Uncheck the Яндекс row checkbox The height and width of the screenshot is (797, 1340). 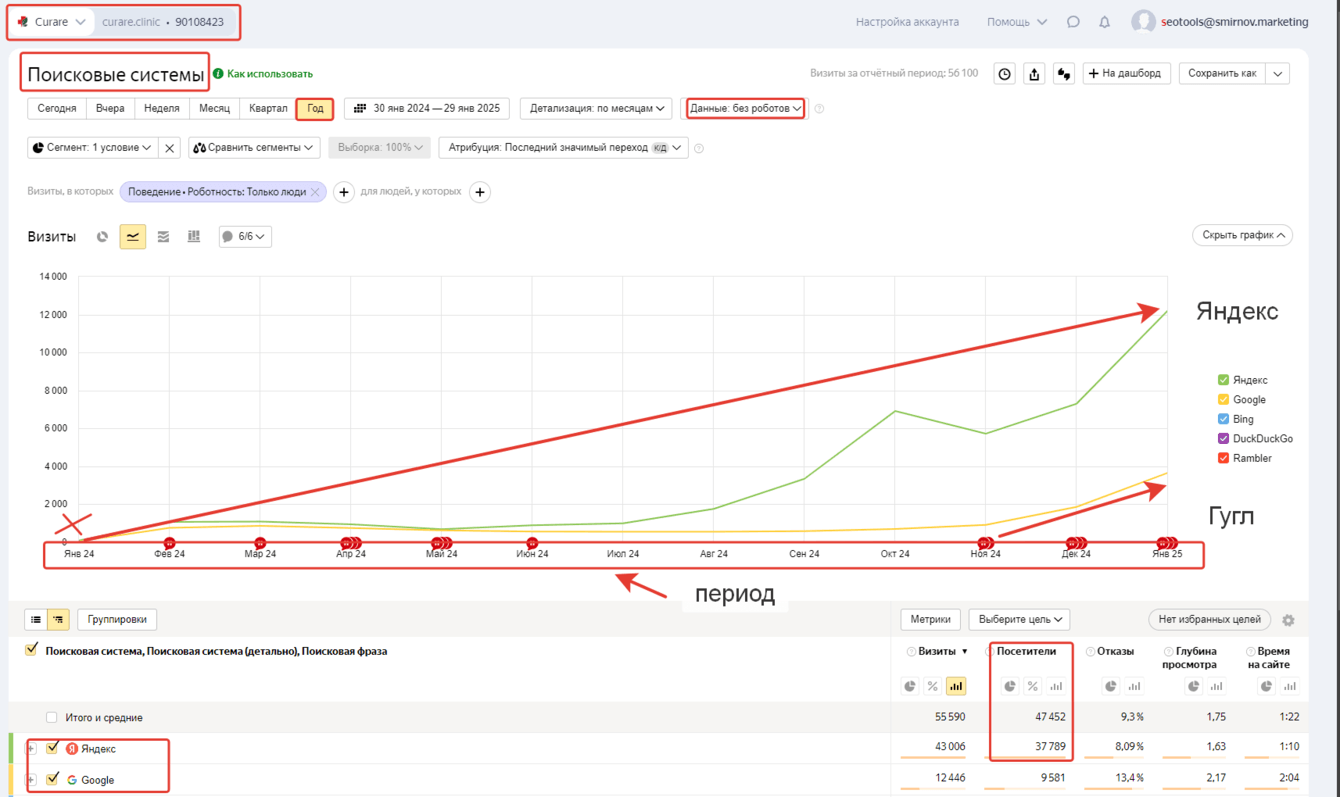(53, 748)
